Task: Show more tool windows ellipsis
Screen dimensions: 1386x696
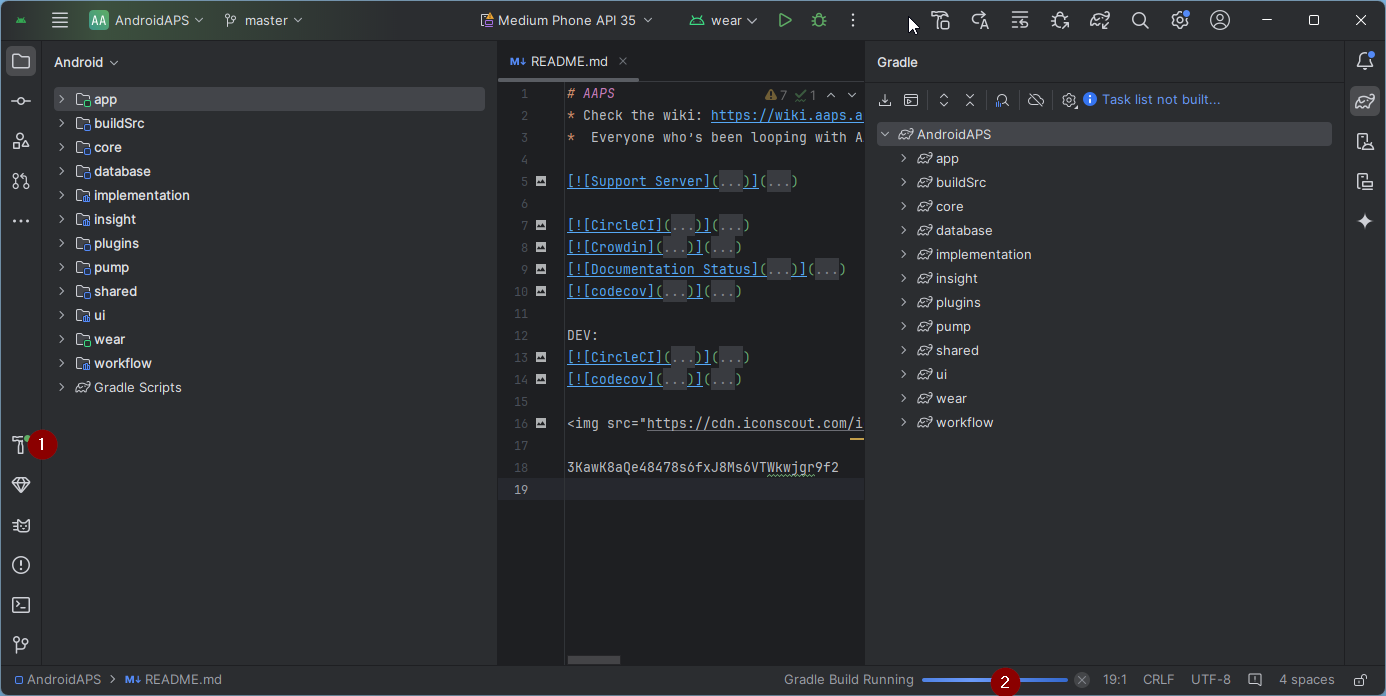Action: pyautogui.click(x=21, y=221)
